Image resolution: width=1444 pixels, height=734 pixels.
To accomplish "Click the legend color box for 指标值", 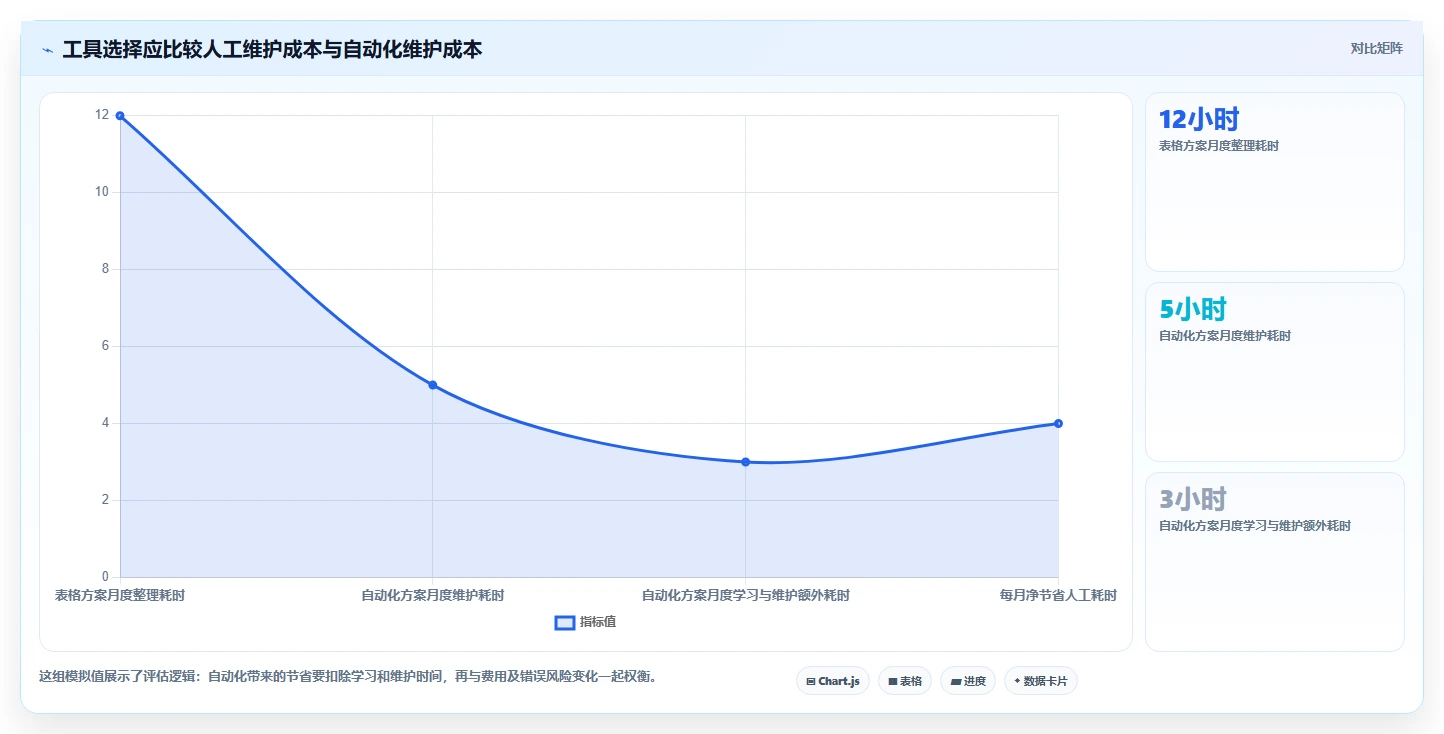I will pos(565,623).
